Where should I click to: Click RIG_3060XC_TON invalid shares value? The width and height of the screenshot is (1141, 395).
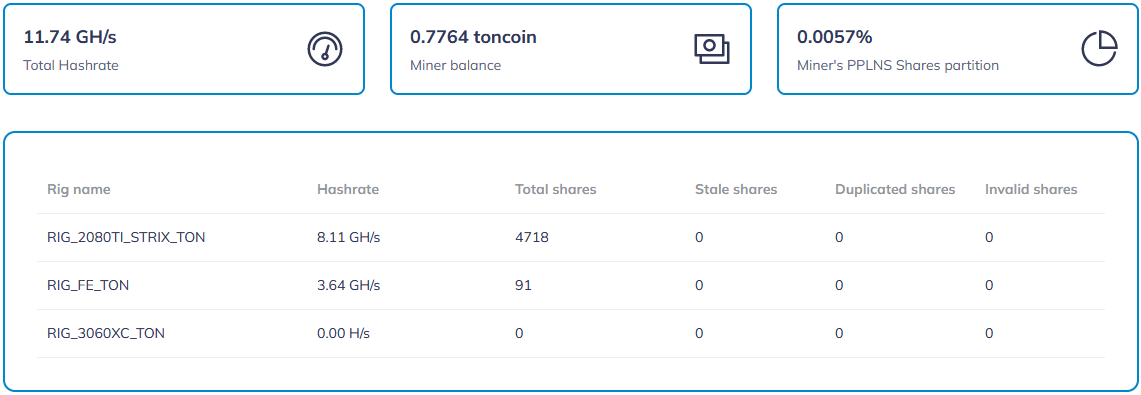tap(989, 334)
